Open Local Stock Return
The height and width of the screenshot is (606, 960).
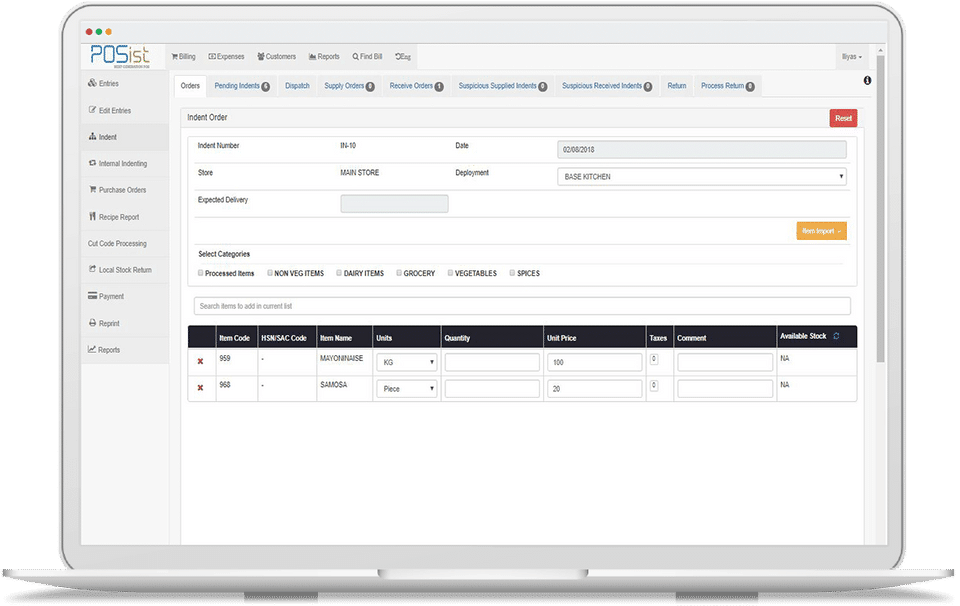120,269
